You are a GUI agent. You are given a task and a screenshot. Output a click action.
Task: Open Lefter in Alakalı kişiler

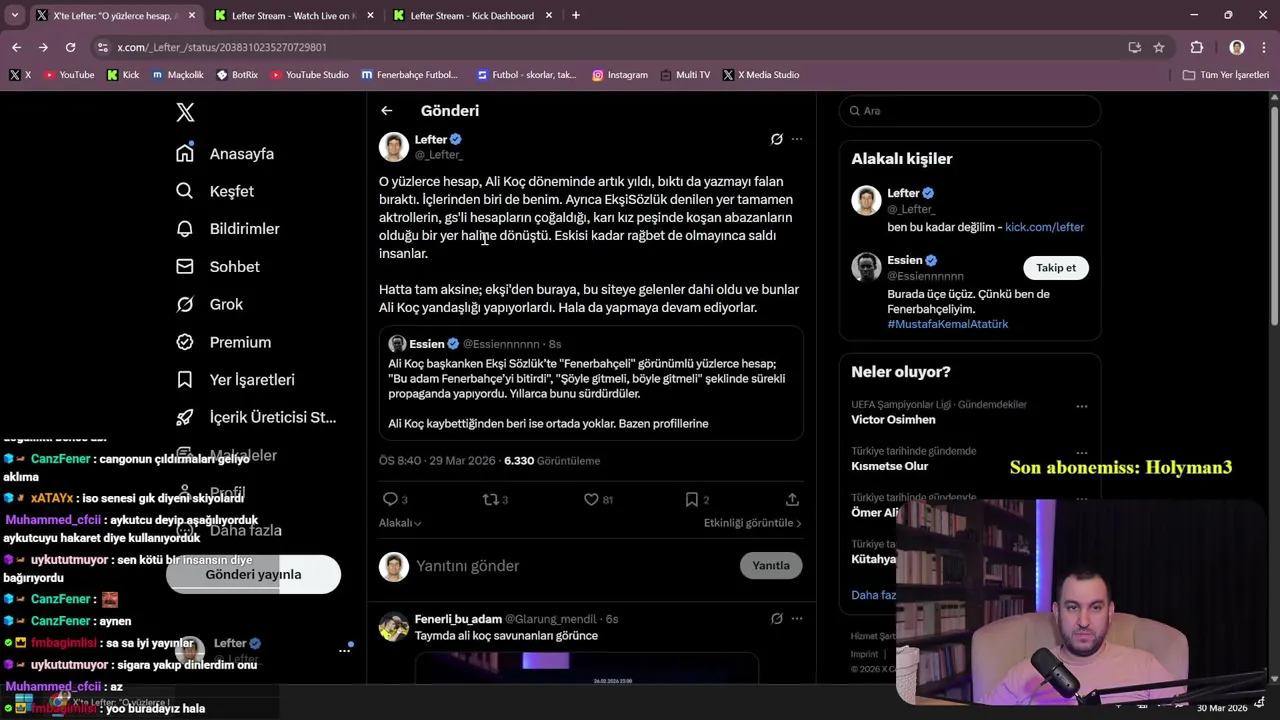pyautogui.click(x=970, y=209)
